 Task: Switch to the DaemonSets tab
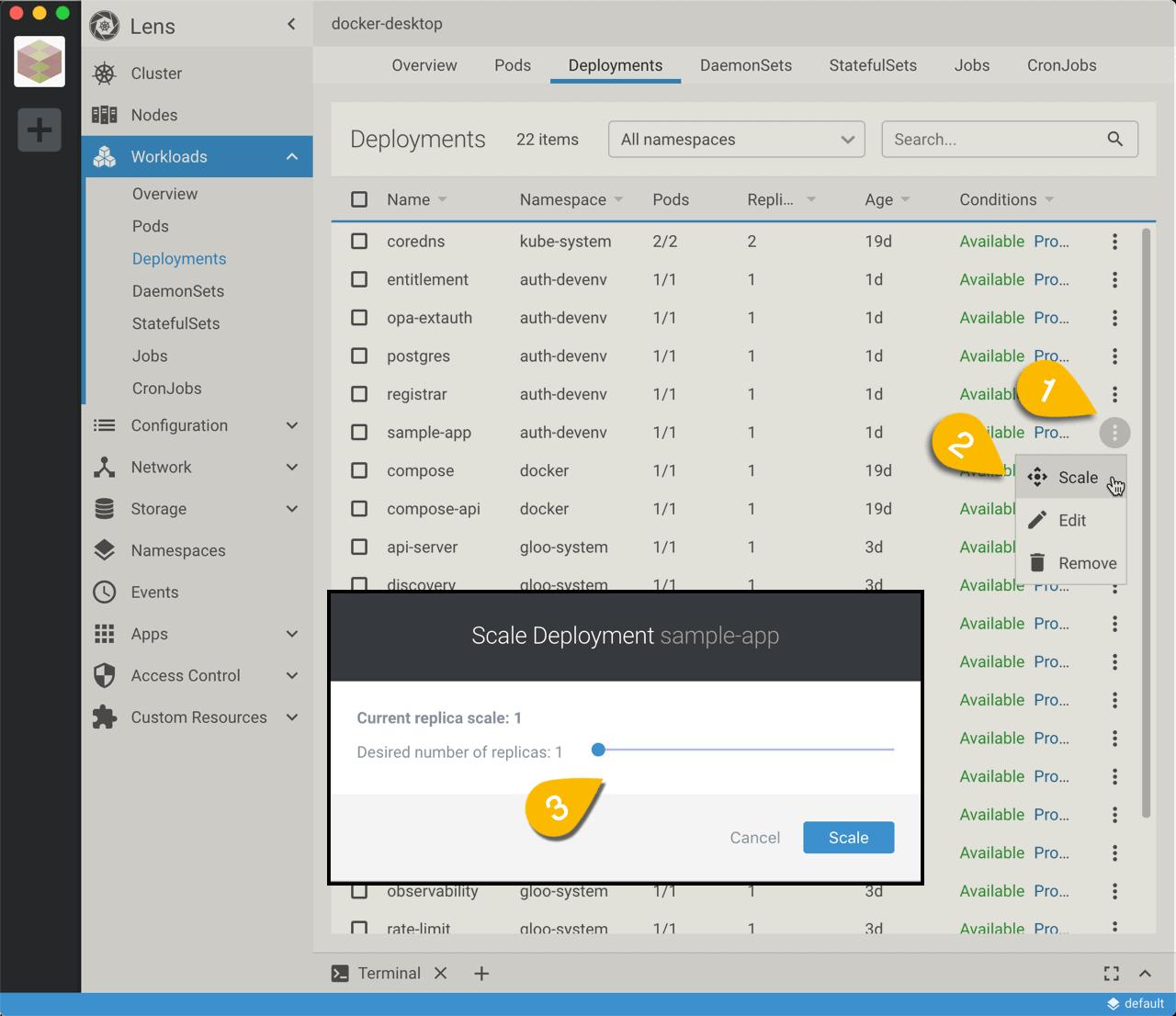coord(746,65)
